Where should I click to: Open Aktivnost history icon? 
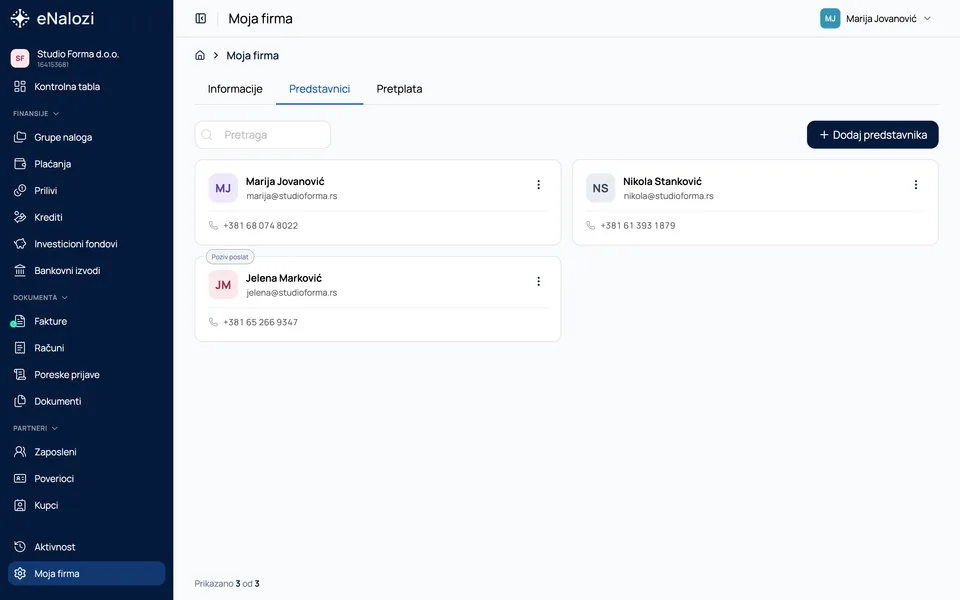point(20,547)
